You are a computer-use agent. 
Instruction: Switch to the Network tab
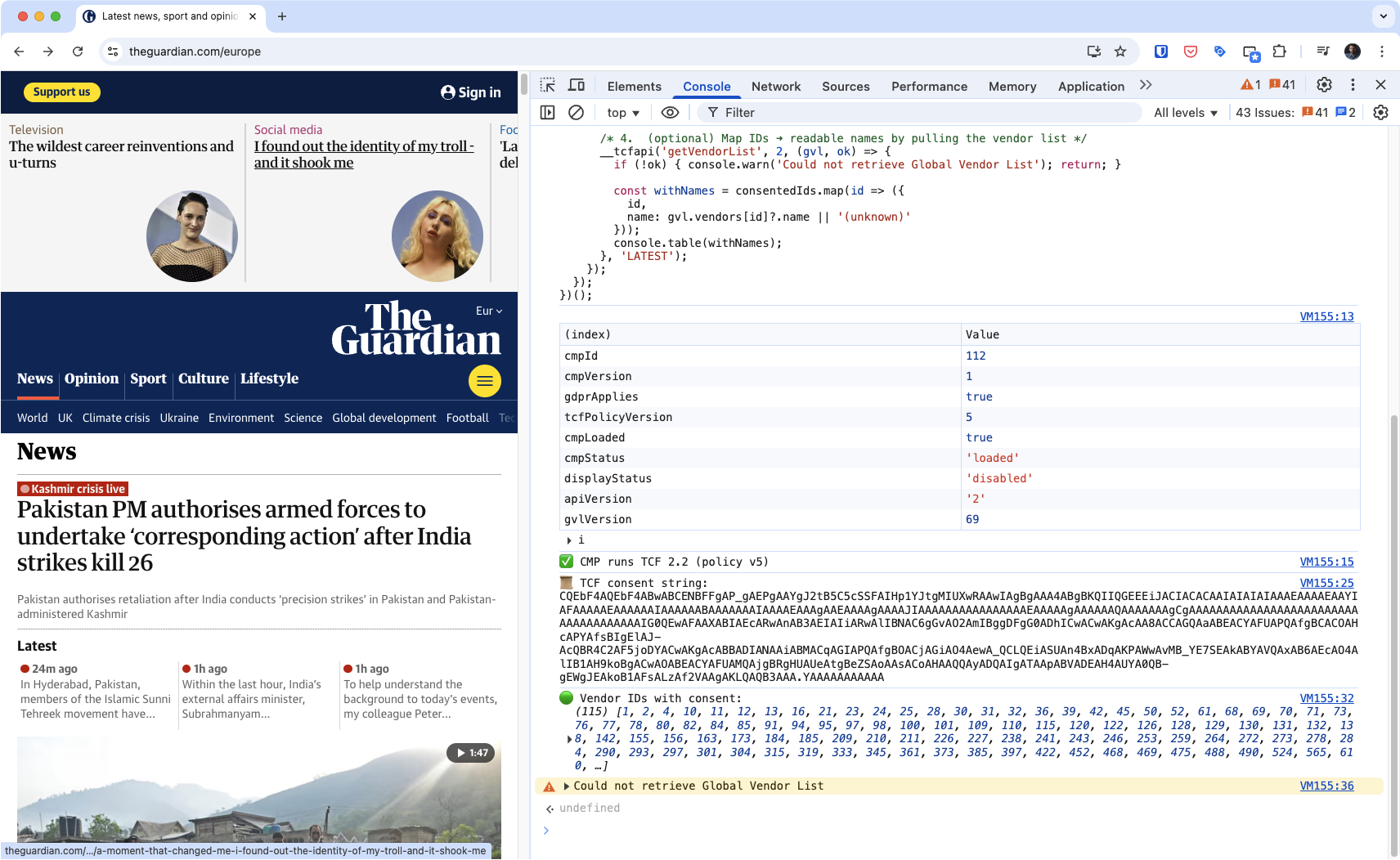(775, 87)
